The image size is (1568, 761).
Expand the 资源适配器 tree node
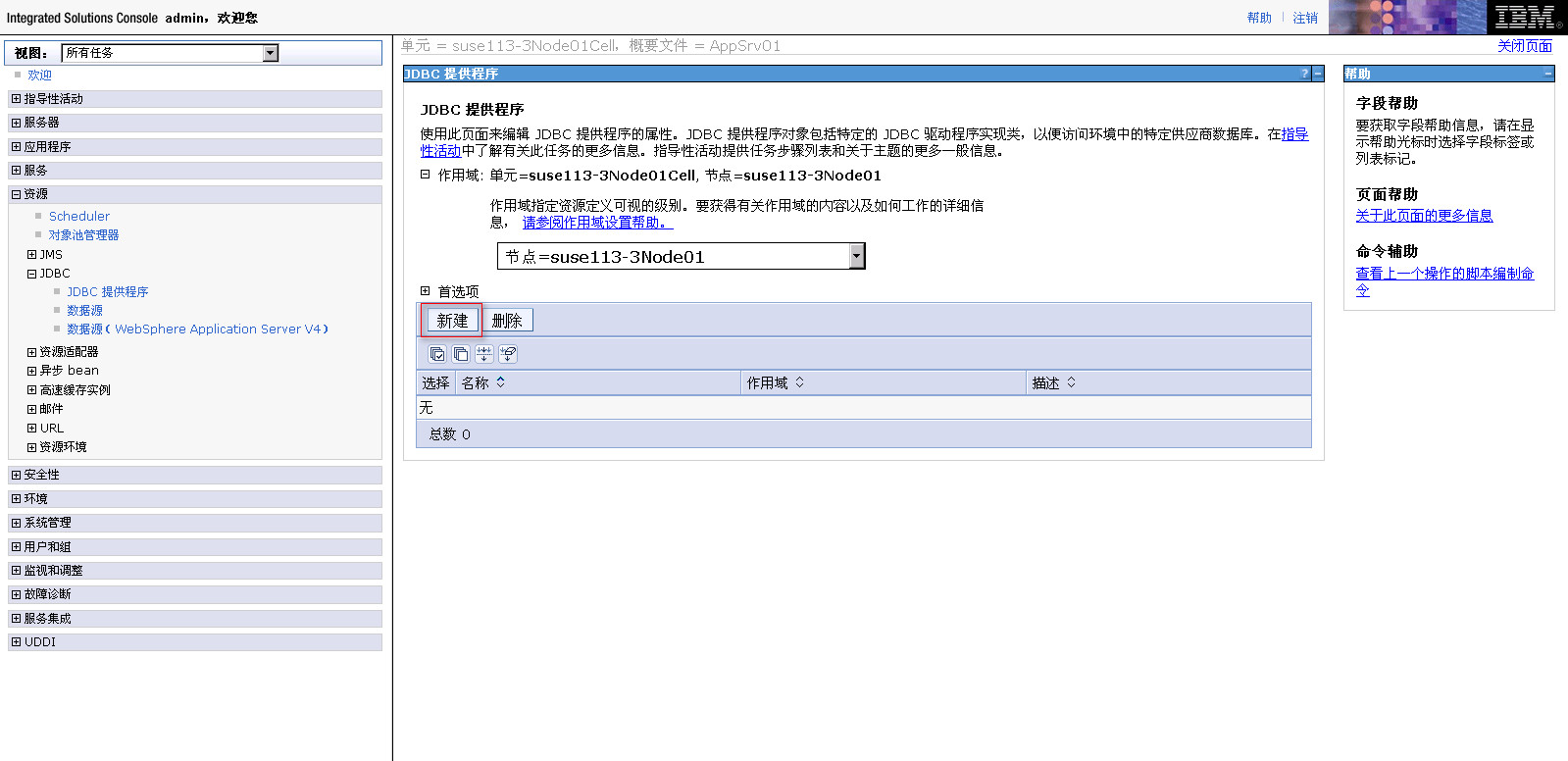tap(31, 352)
